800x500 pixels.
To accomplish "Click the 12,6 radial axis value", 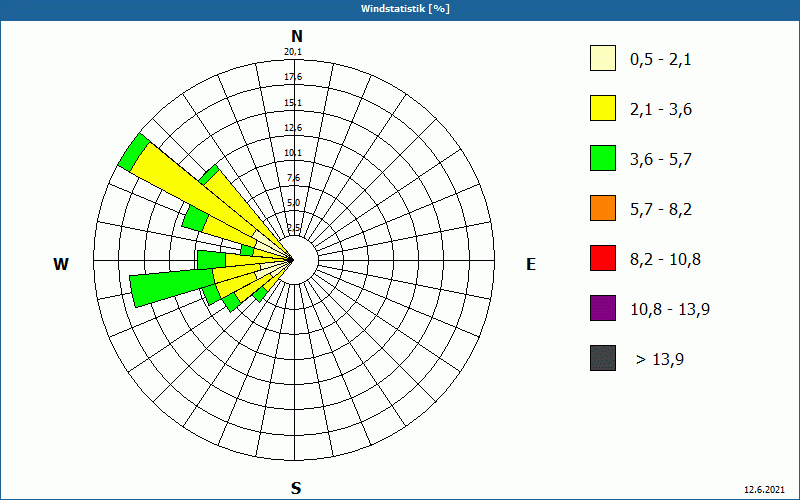I will (293, 128).
